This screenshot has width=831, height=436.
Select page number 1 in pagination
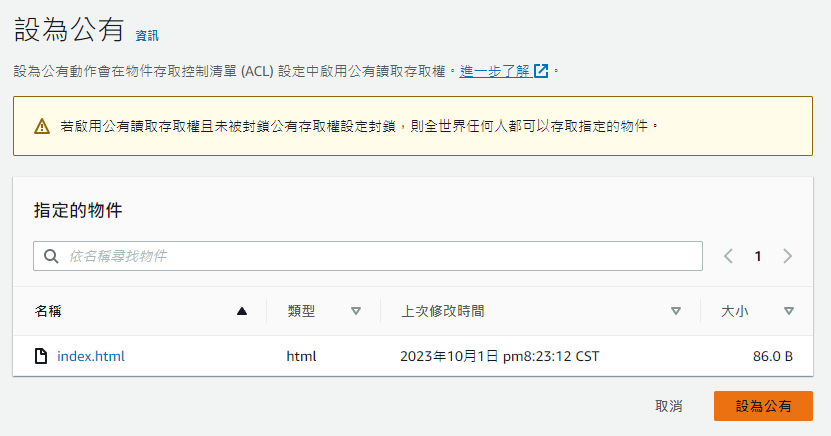click(x=758, y=256)
